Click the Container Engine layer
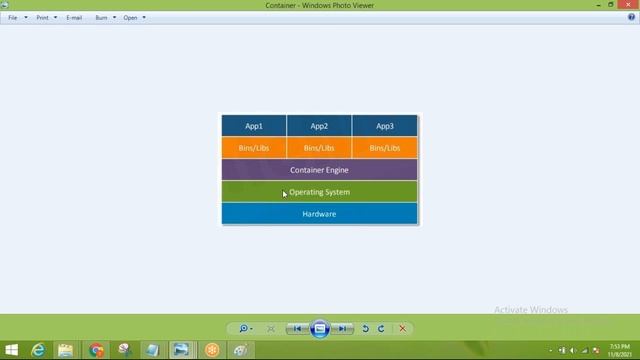Image resolution: width=640 pixels, height=360 pixels. point(320,170)
